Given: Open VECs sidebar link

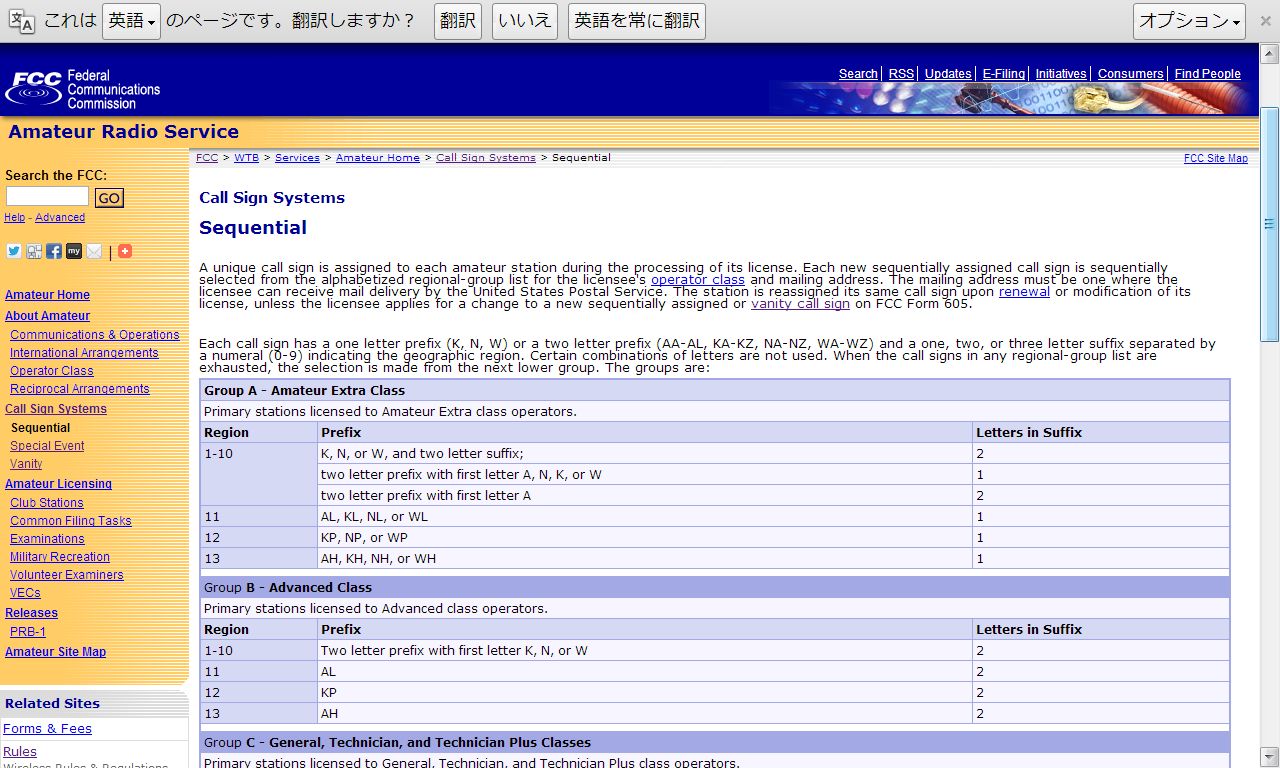Looking at the screenshot, I should (25, 593).
